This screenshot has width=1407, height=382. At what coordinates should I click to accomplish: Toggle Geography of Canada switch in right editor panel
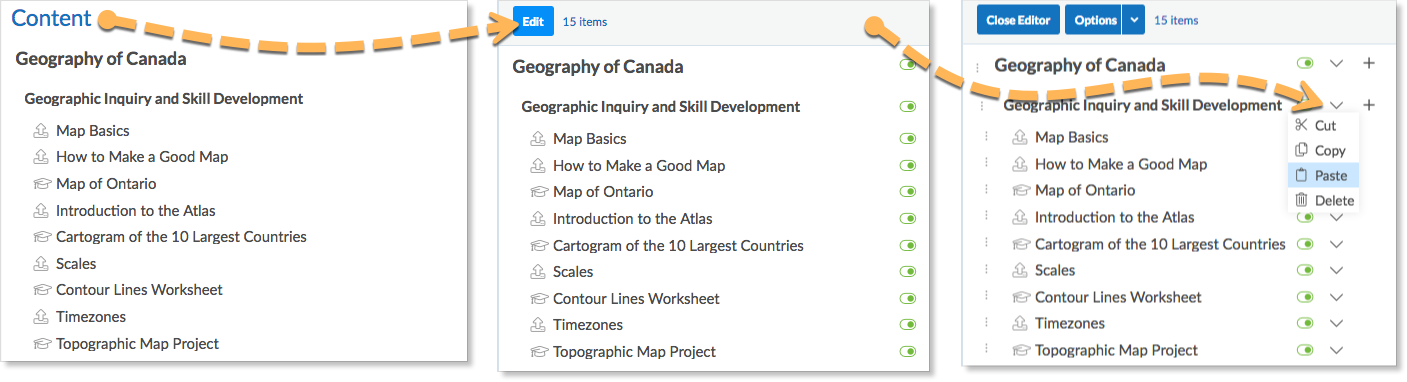pyautogui.click(x=1305, y=63)
